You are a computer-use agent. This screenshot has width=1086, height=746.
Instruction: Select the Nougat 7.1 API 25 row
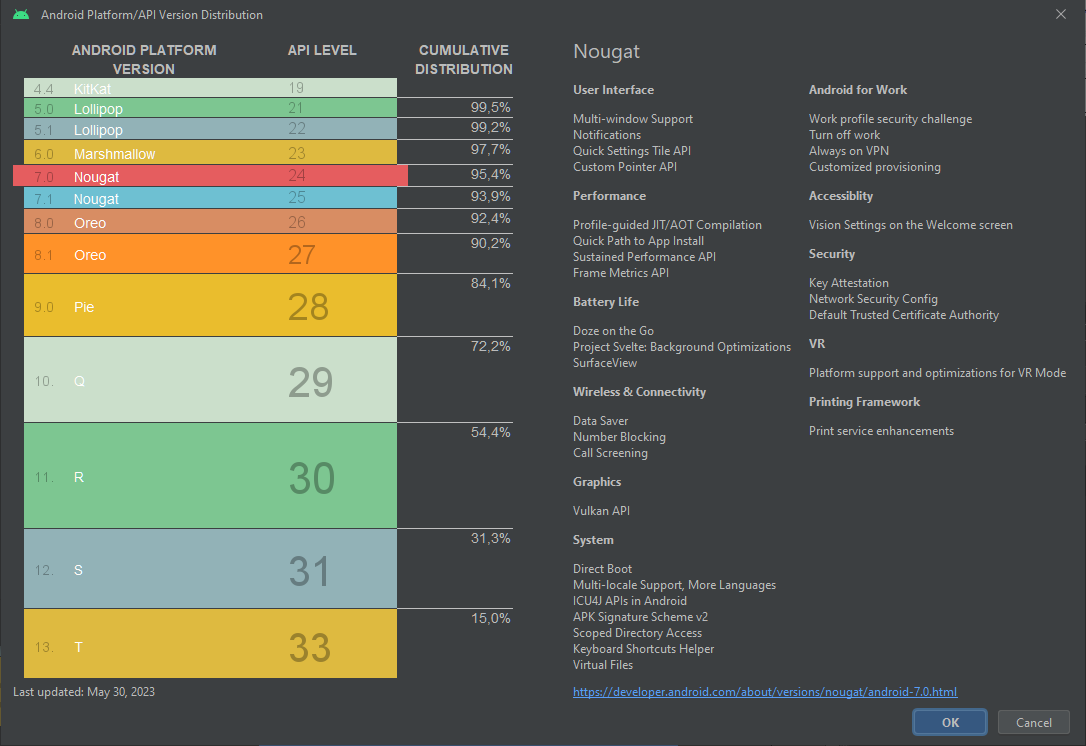pos(210,199)
